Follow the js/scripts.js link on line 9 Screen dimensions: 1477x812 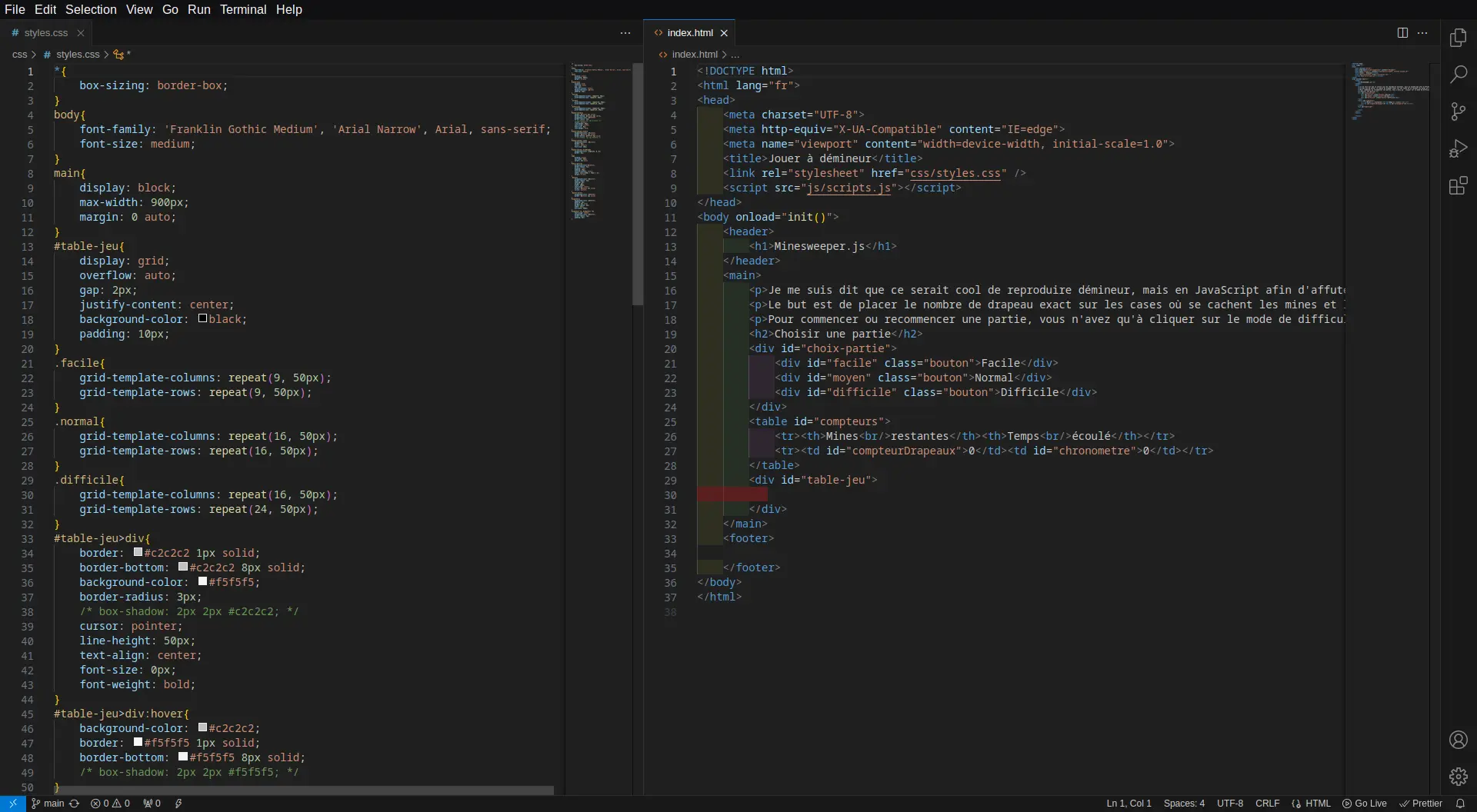(849, 188)
